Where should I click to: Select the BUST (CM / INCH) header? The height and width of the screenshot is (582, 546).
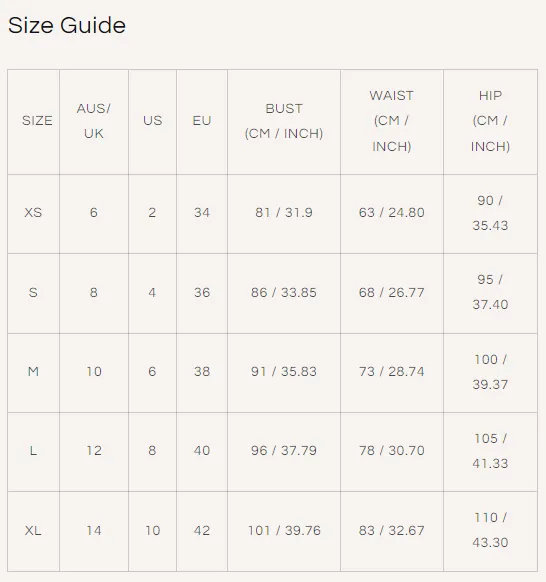(x=284, y=121)
